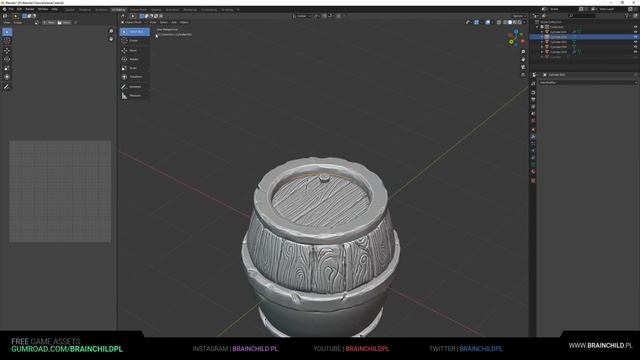Viewport: 640px width, 360px height.
Task: Collapse the Collection in the outliner
Action: tap(538, 27)
